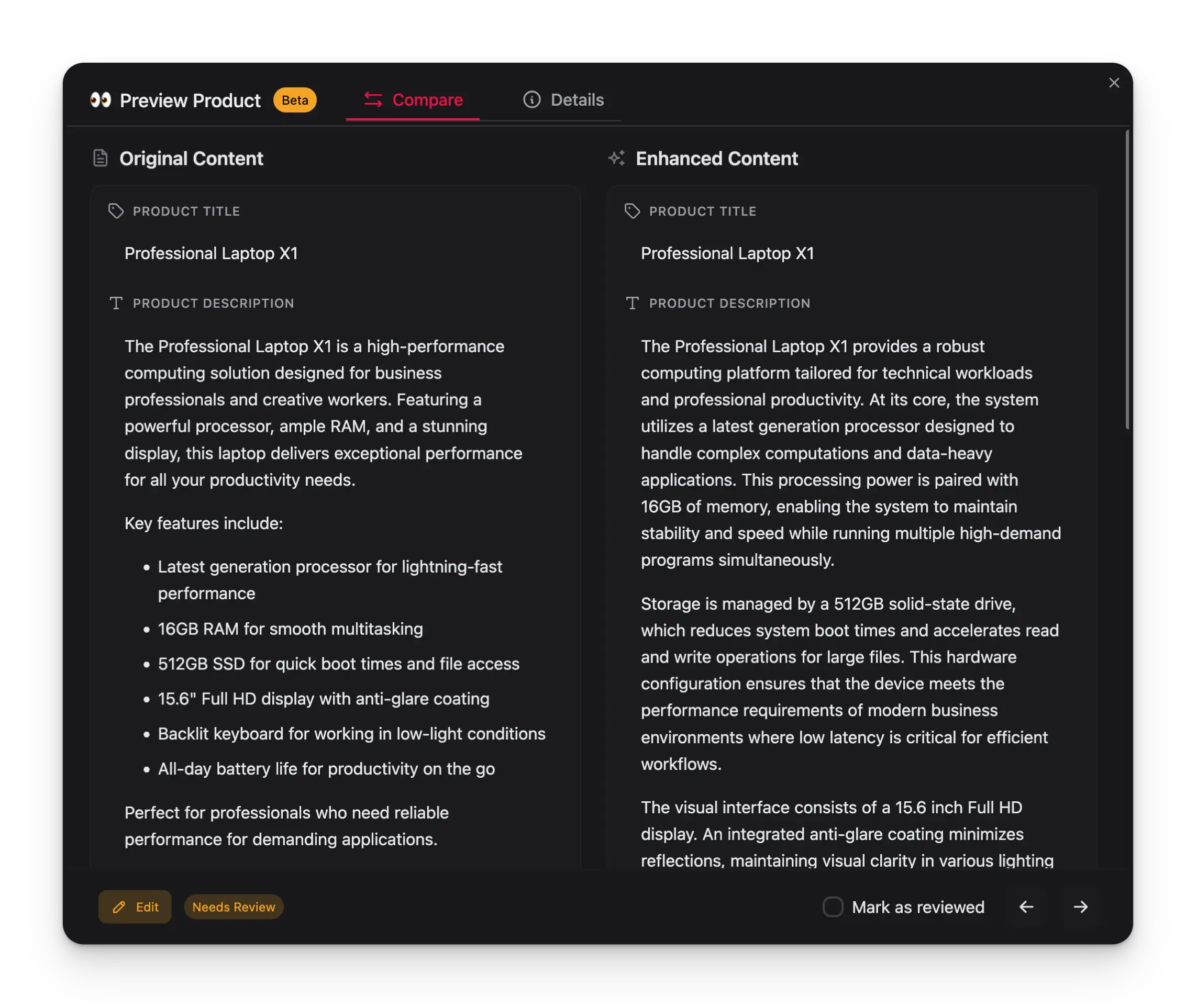Go to previous product with left arrow
1197x1008 pixels.
click(x=1026, y=907)
